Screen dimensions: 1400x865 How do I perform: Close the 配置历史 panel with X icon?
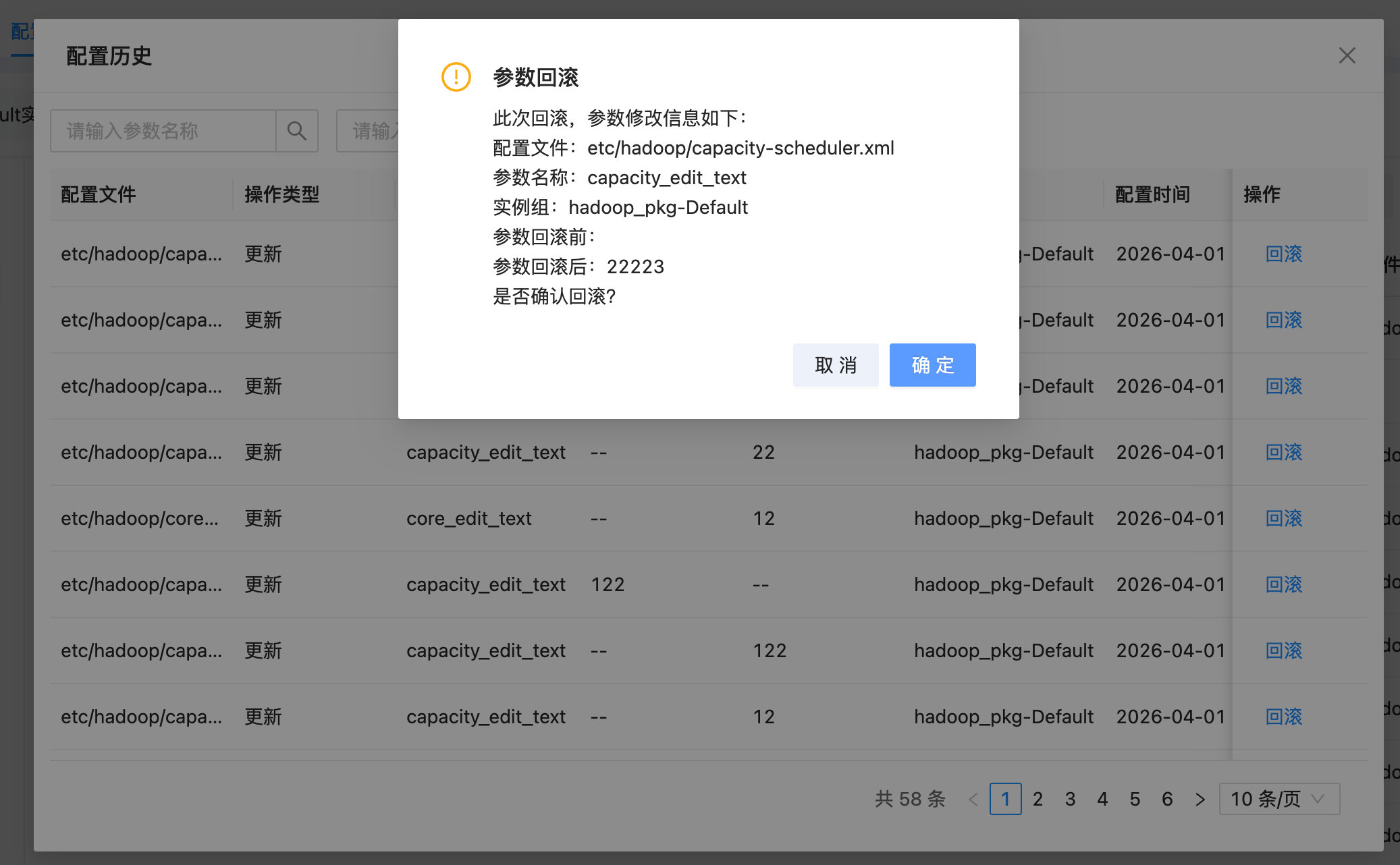[x=1347, y=55]
